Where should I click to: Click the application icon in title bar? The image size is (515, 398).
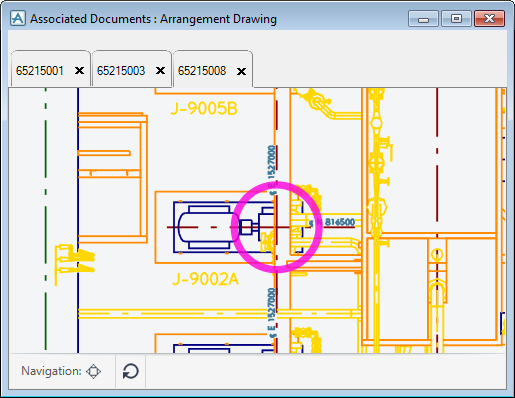coord(18,18)
